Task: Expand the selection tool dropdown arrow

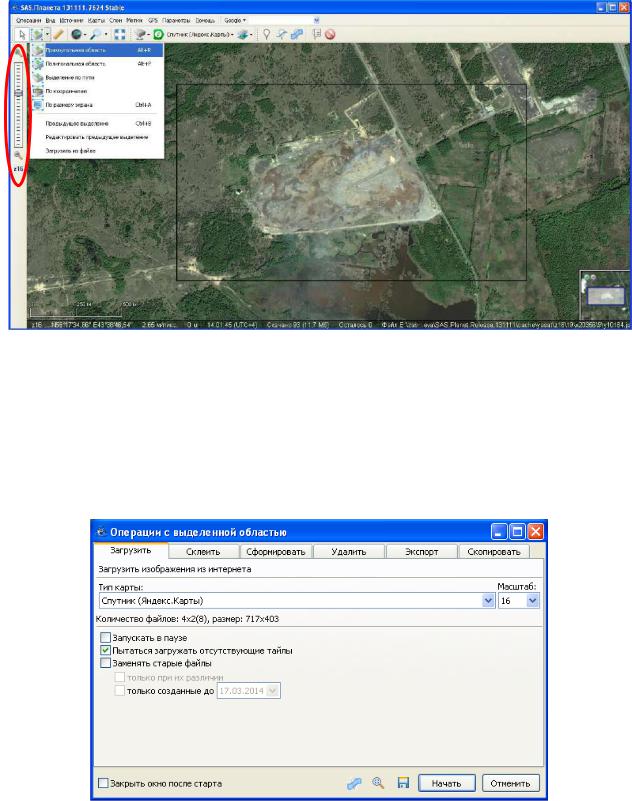Action: (x=47, y=34)
